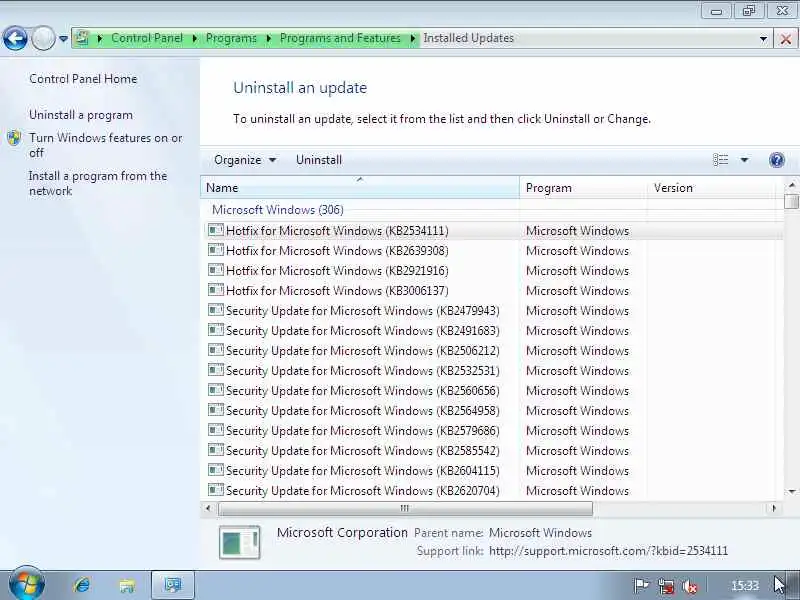Expand the arrow after Programs and Features
Screen dimensions: 800x600
[x=412, y=38]
